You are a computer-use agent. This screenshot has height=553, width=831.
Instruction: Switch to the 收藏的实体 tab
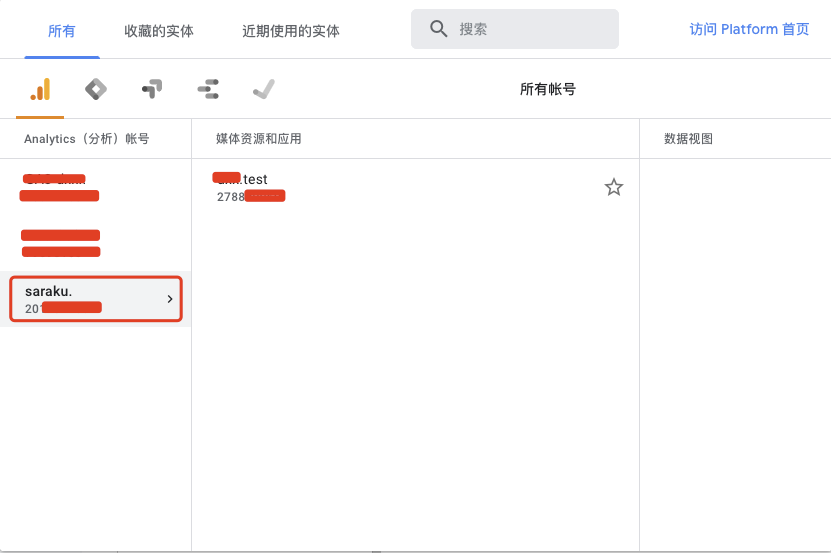tap(158, 31)
